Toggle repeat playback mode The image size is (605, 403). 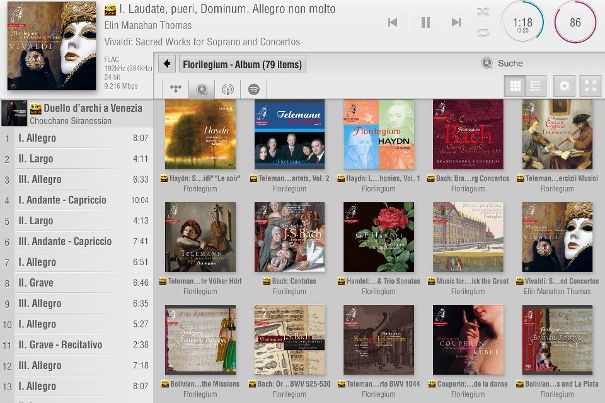(483, 33)
